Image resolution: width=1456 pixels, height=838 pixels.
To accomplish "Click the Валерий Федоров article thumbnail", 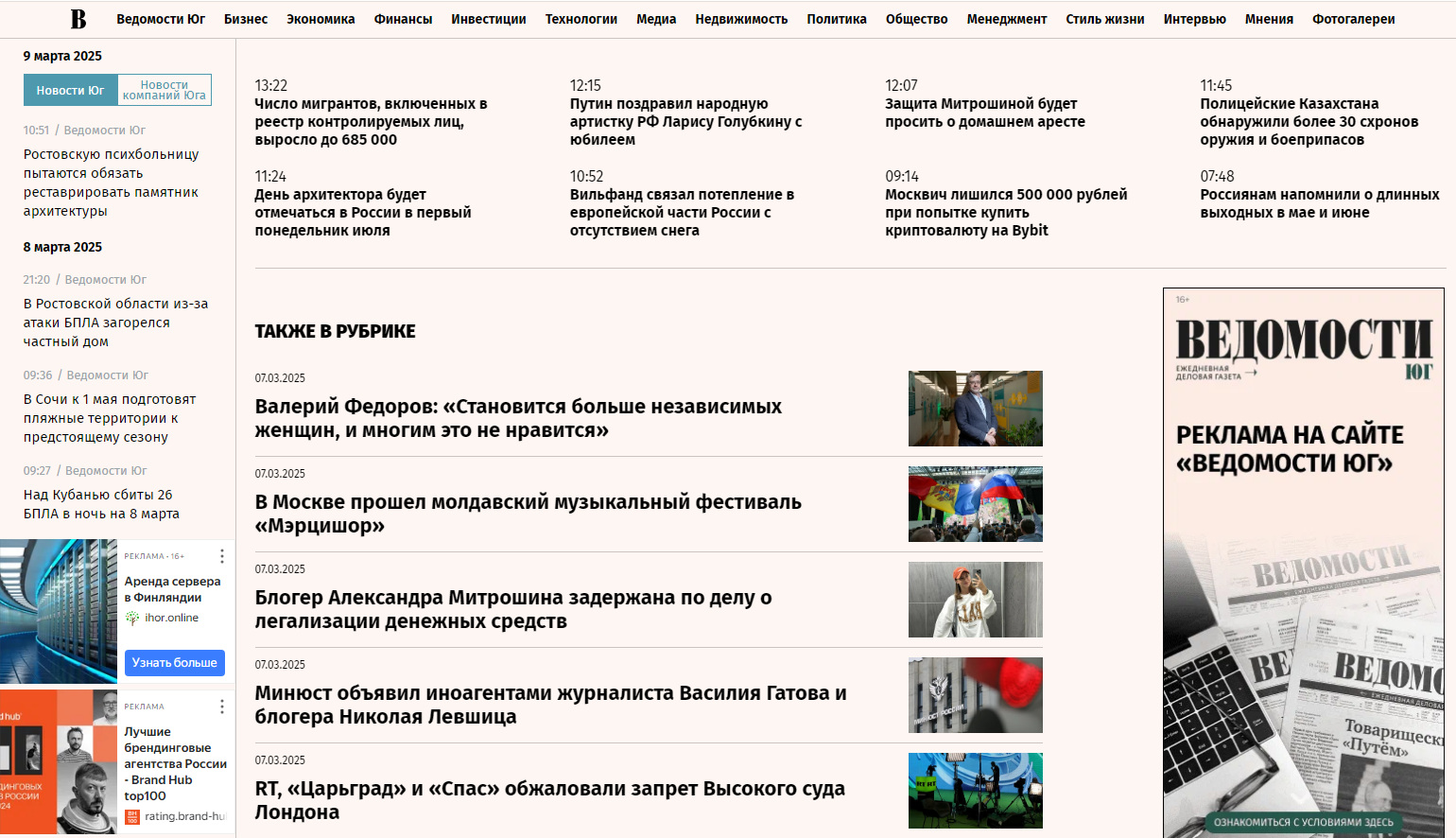I will tap(976, 409).
